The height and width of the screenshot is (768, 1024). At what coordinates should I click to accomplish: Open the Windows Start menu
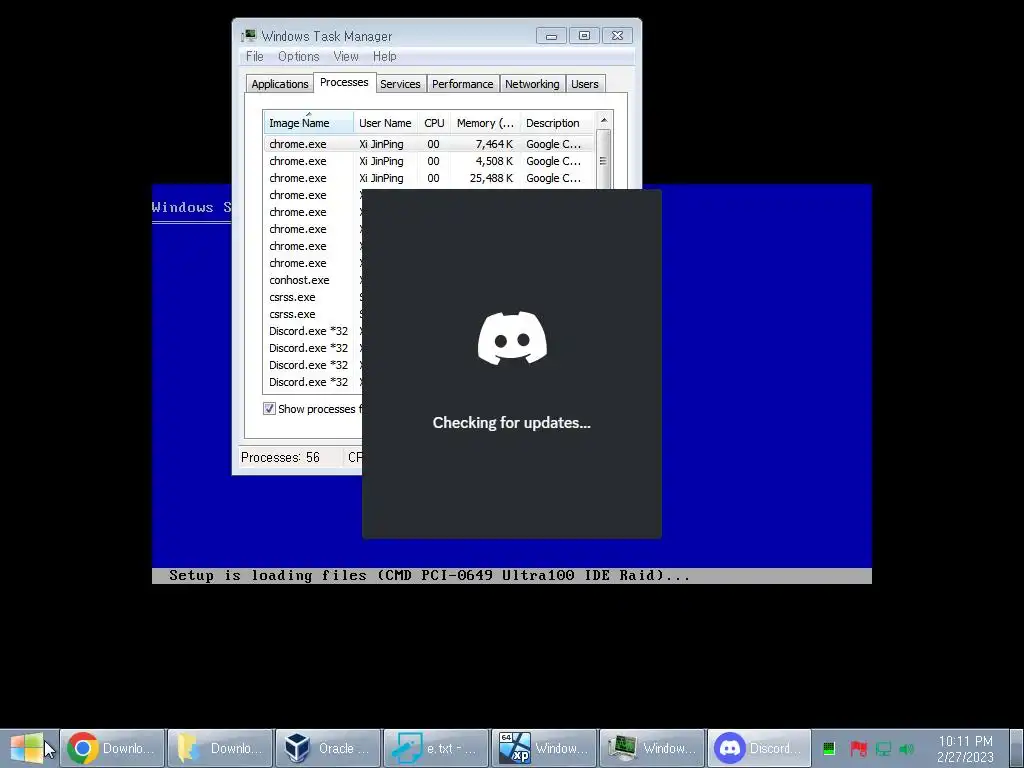pos(27,748)
